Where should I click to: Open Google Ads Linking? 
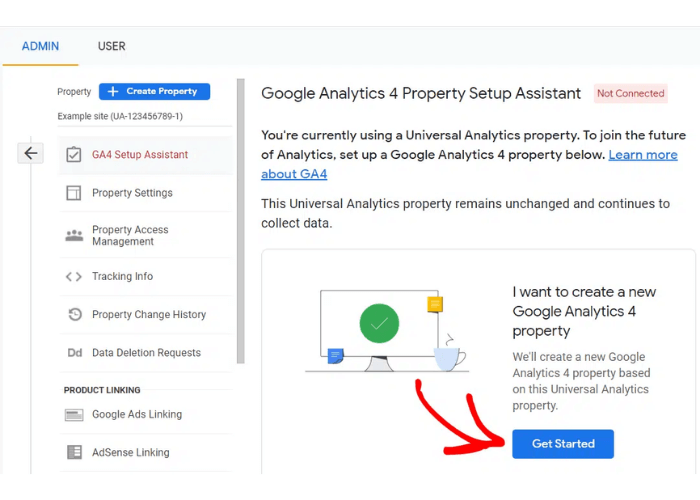(145, 415)
